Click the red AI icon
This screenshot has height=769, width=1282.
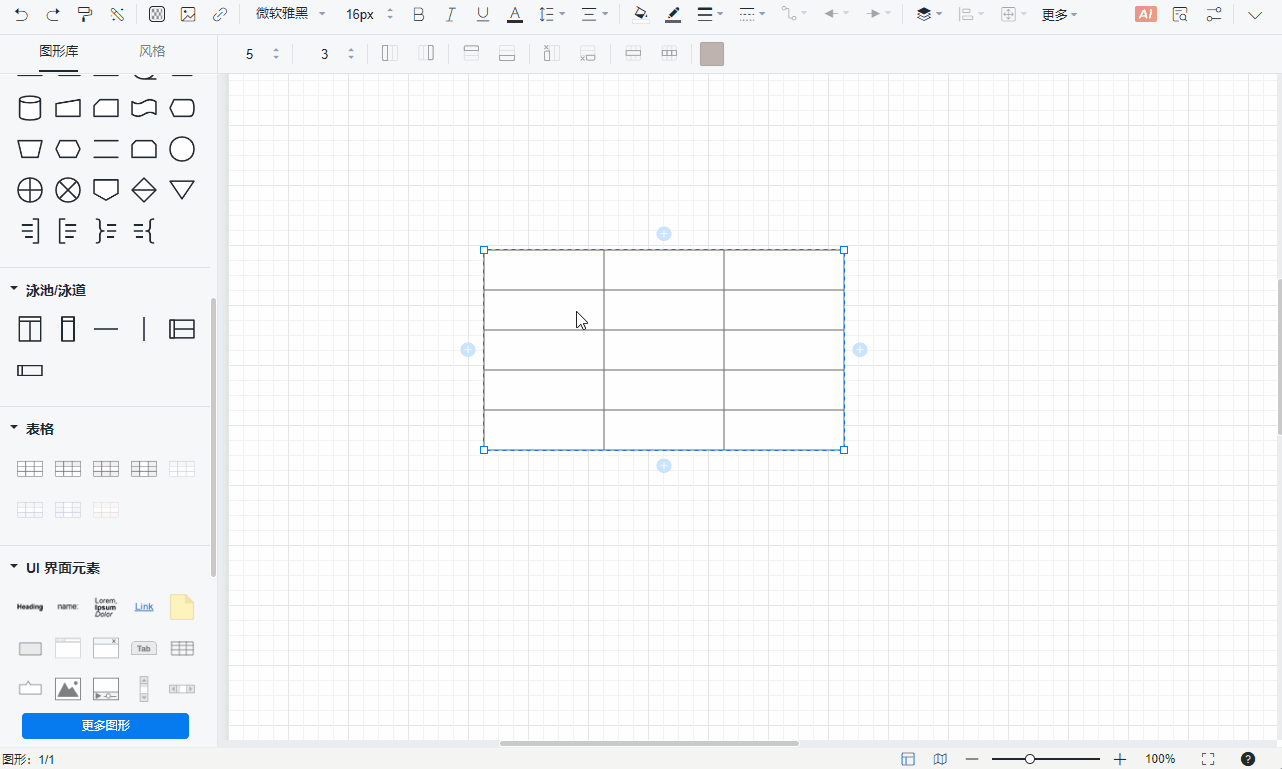click(x=1146, y=15)
